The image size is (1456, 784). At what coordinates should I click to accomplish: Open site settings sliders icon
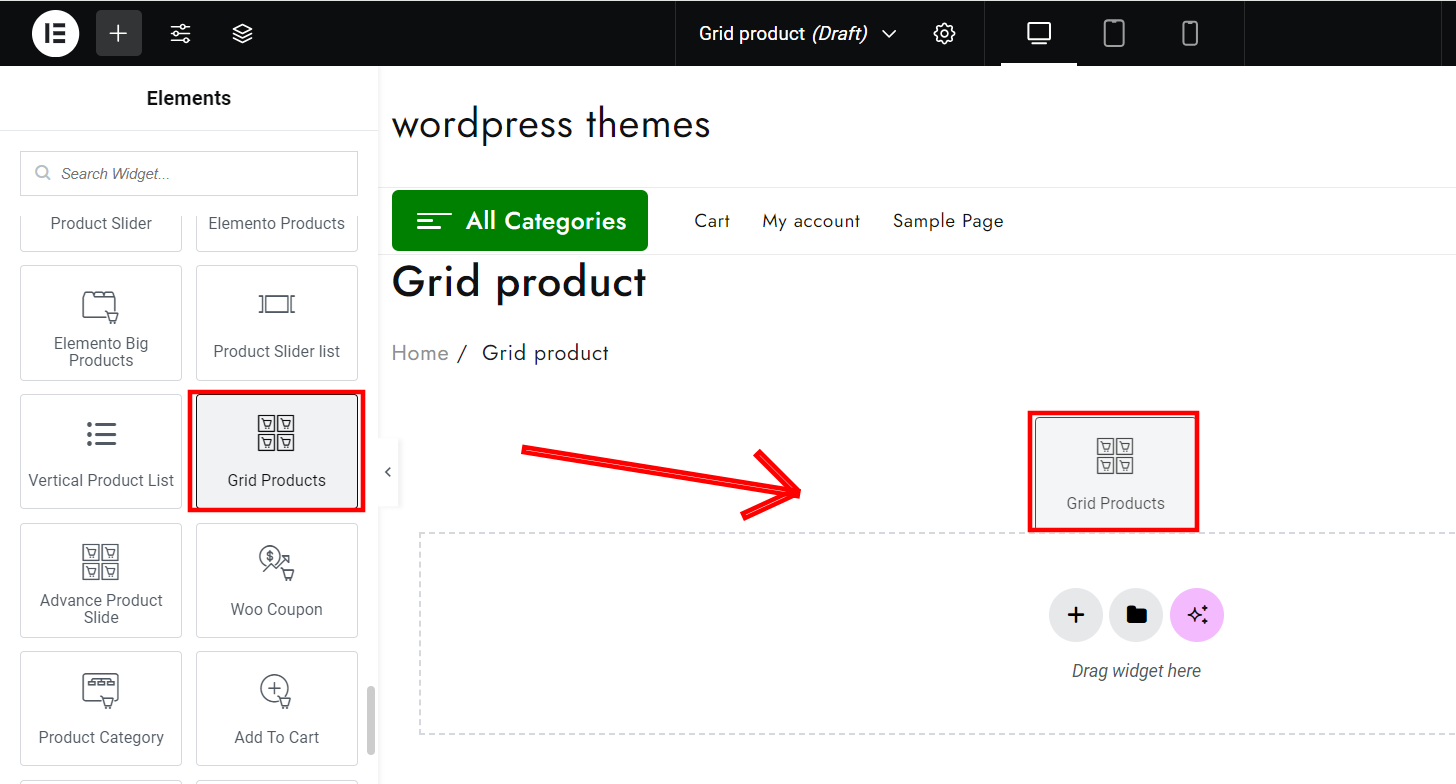click(180, 33)
